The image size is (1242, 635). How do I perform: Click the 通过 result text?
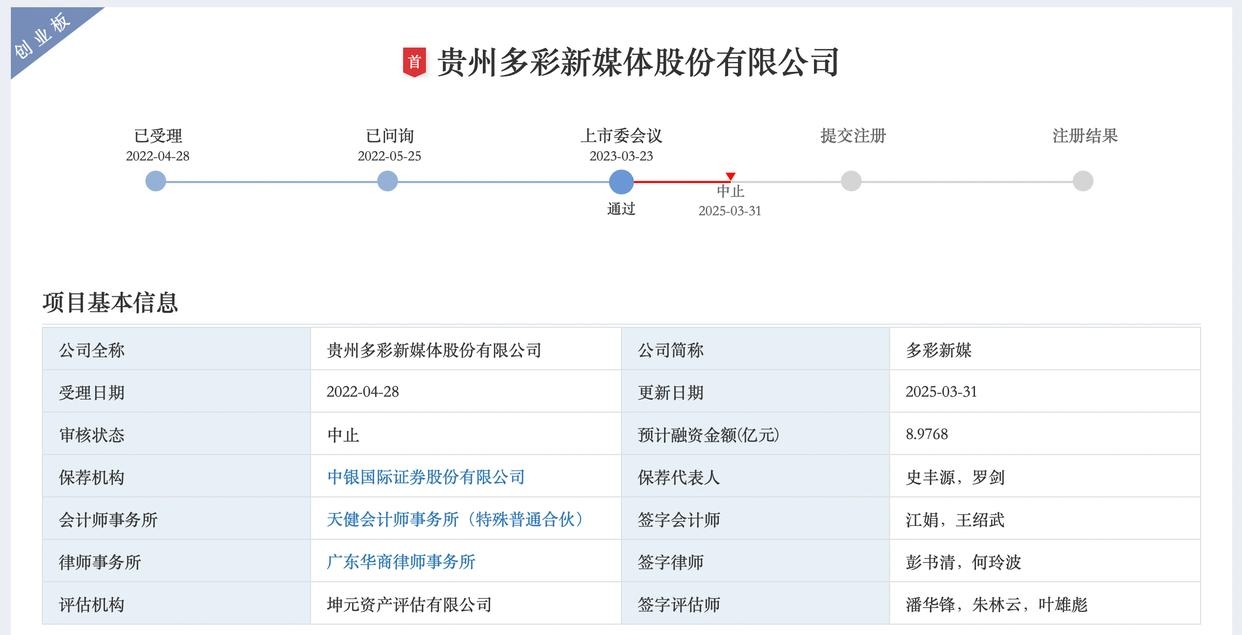tap(621, 209)
